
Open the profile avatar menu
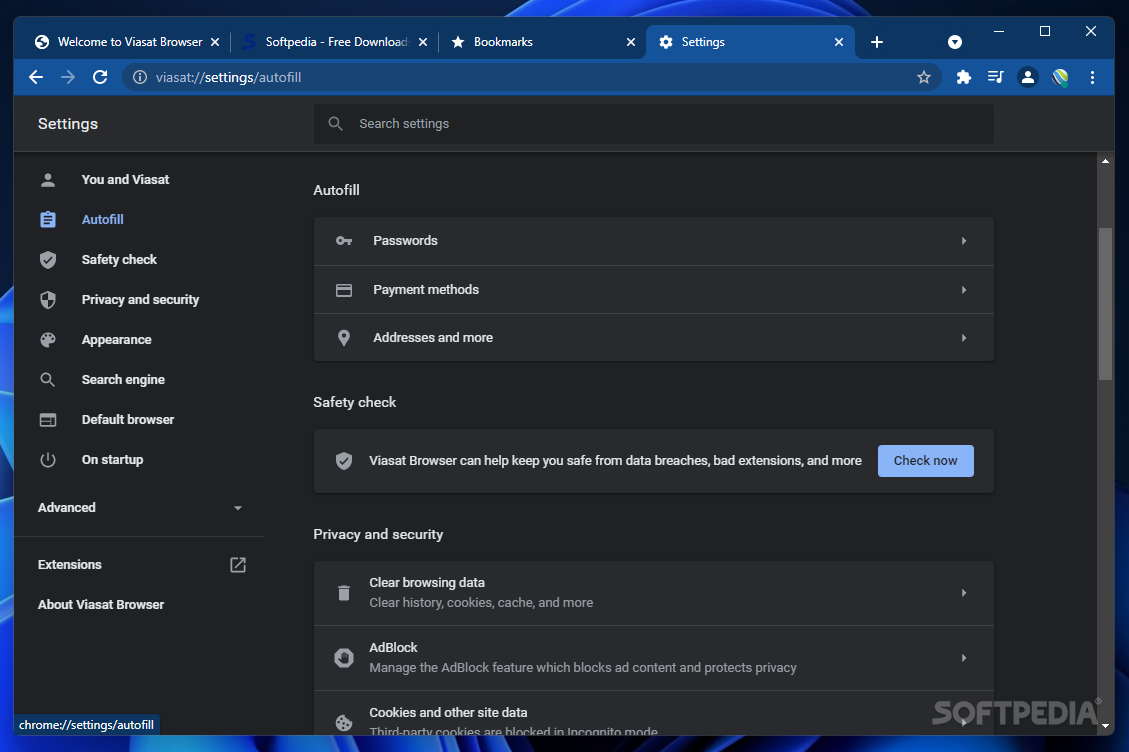(1027, 77)
